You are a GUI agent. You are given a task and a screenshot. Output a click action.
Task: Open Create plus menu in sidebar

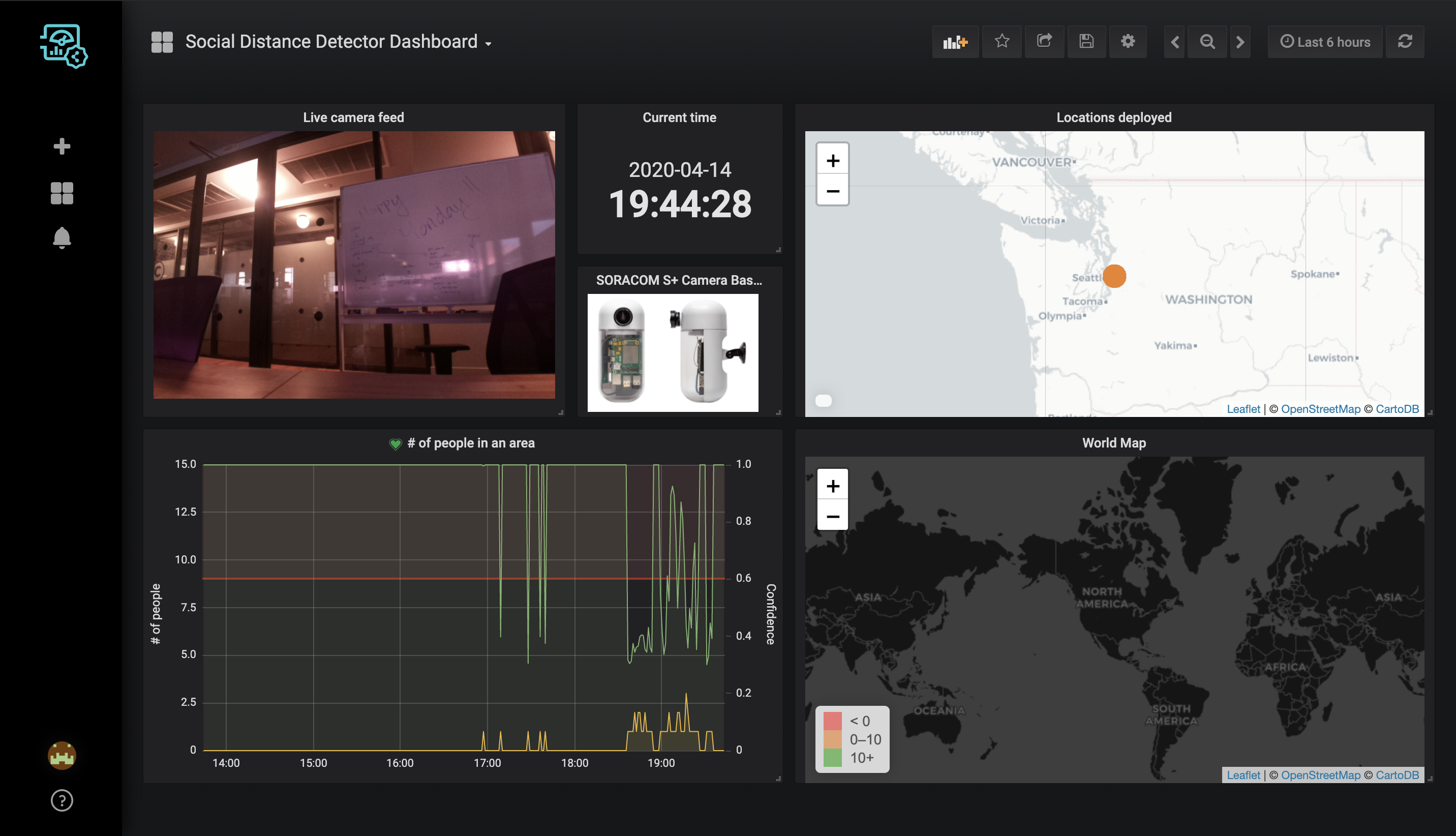[62, 146]
